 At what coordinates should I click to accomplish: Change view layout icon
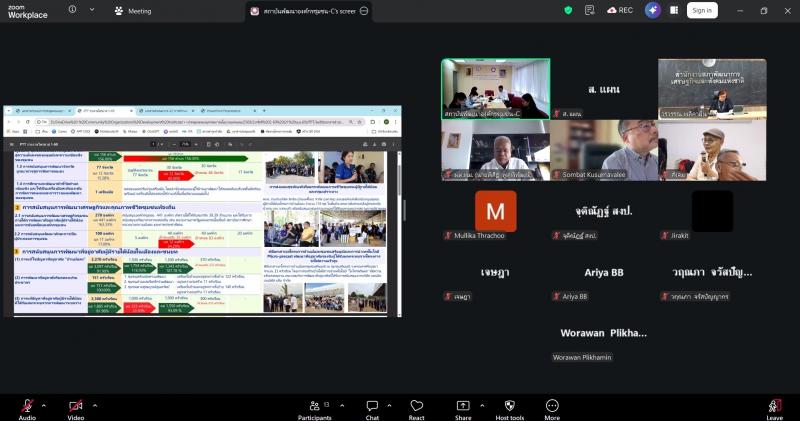point(674,10)
